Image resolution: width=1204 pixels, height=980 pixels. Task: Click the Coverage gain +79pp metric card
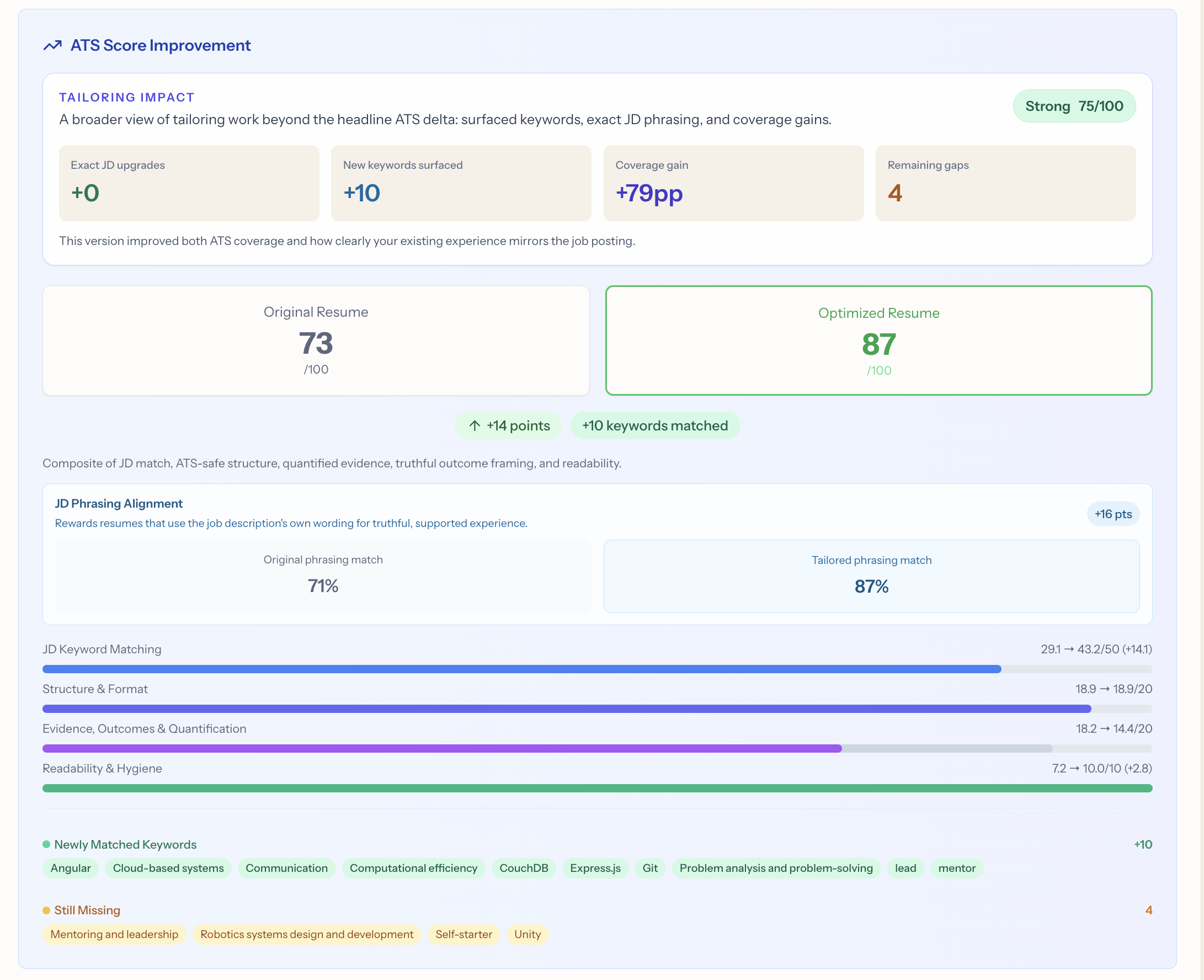pos(733,183)
